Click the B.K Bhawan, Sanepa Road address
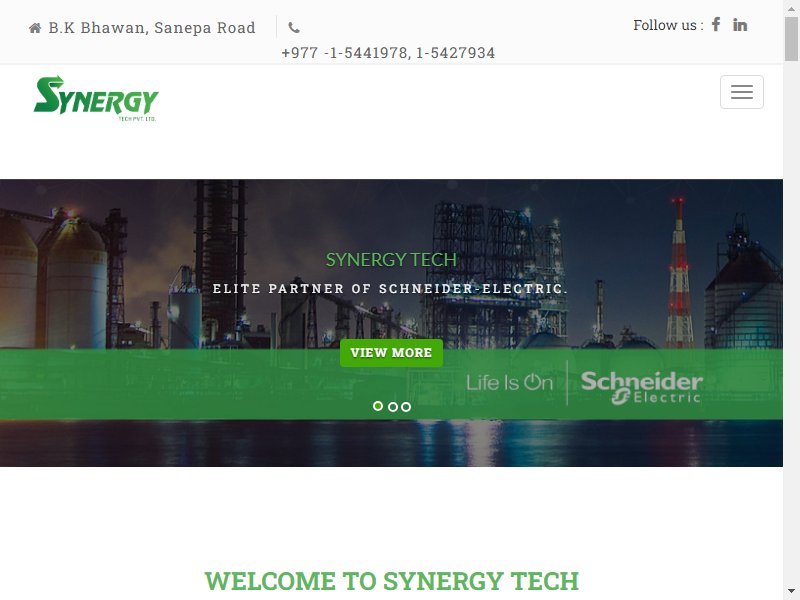800x600 pixels. coord(152,28)
